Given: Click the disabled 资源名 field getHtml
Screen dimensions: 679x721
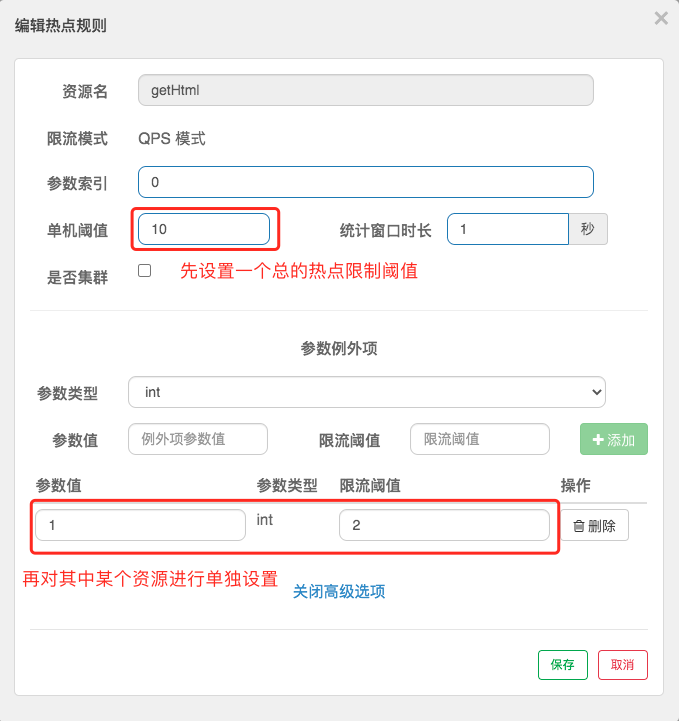Looking at the screenshot, I should click(x=365, y=90).
